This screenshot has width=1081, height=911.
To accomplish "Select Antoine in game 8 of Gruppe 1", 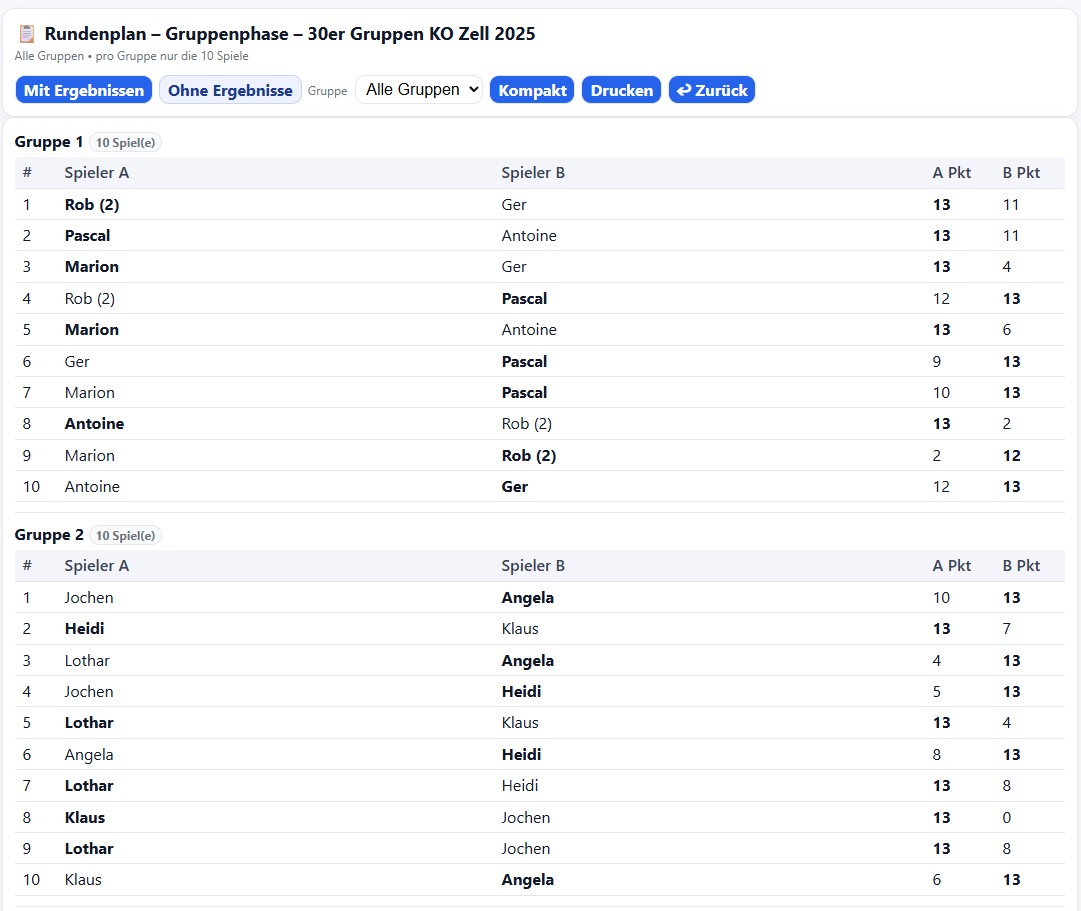I will 94,424.
